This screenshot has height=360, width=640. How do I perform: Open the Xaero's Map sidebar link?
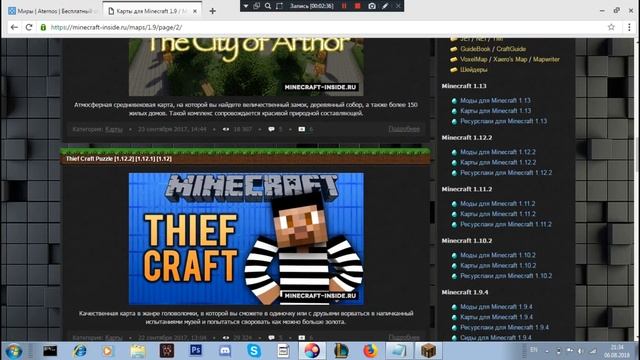coord(510,59)
